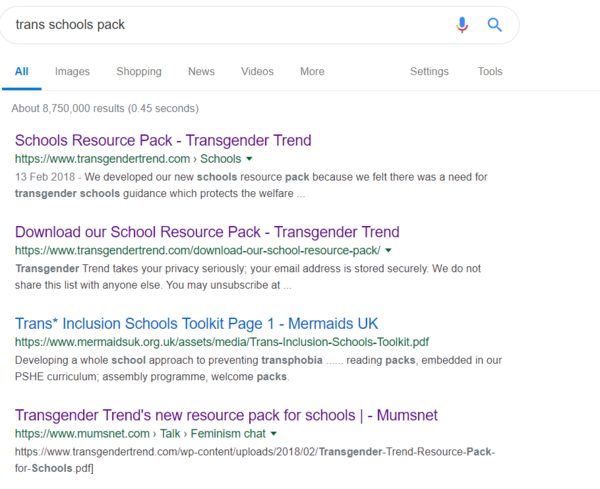Image resolution: width=600 pixels, height=489 pixels.
Task: Open search Settings
Action: pyautogui.click(x=429, y=72)
